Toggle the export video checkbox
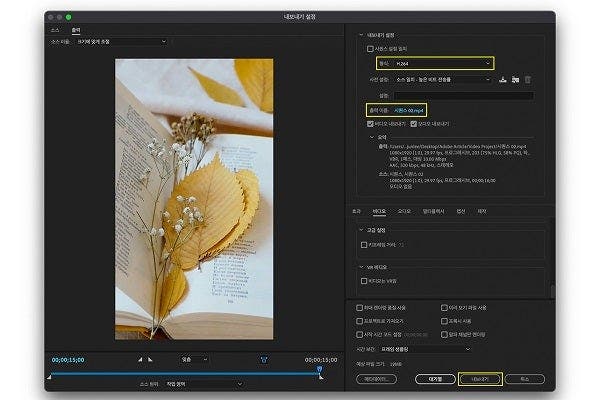Screen dimensions: 600x400 coord(370,123)
